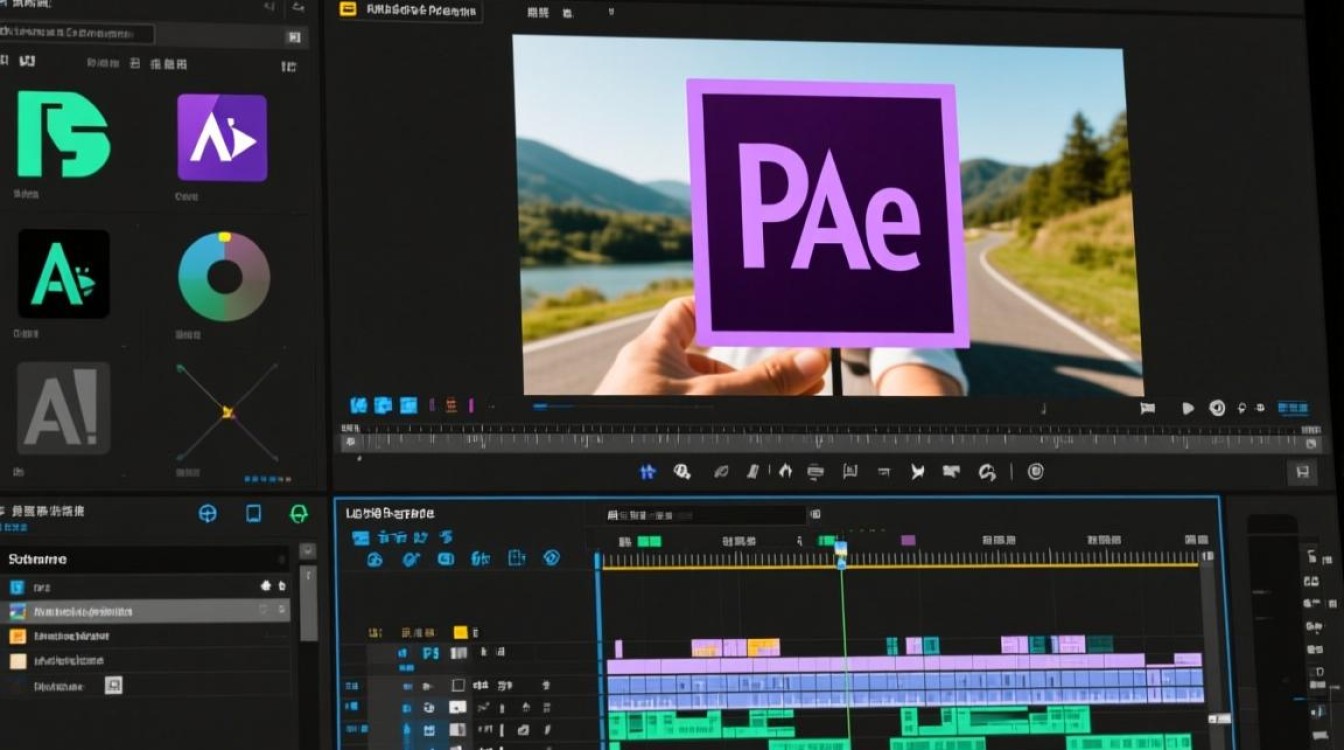
Task: Click the blue crosshair circle icon above the bin
Action: pyautogui.click(x=208, y=513)
